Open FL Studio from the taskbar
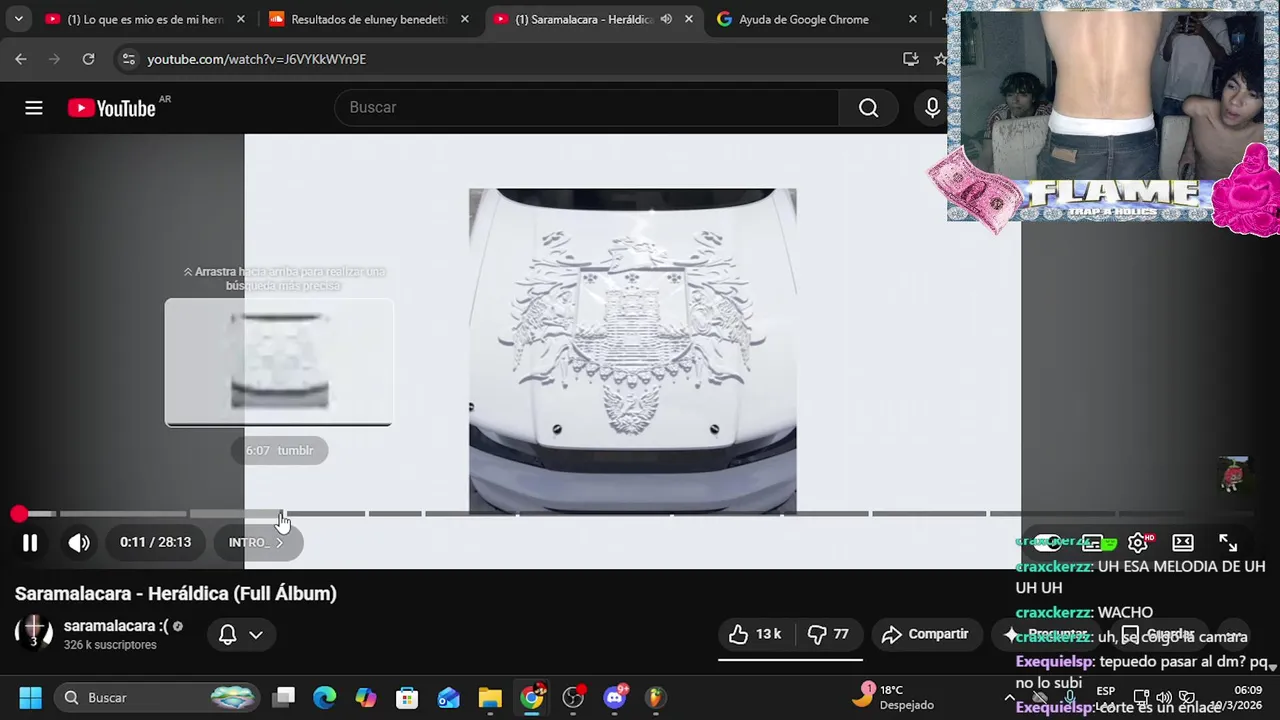The width and height of the screenshot is (1280, 720). (x=655, y=698)
